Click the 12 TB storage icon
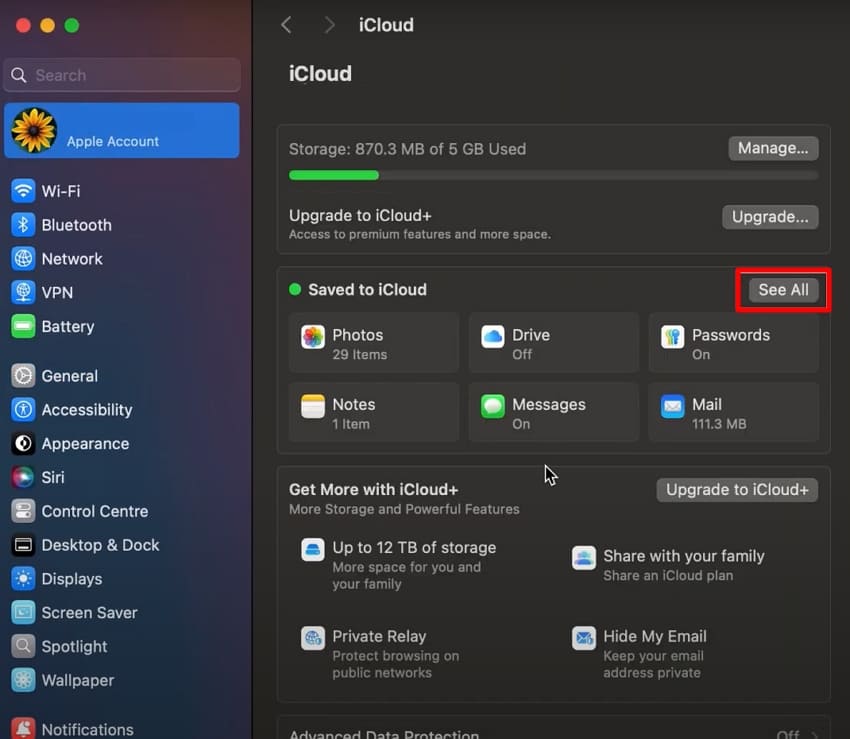The image size is (850, 739). coord(313,550)
